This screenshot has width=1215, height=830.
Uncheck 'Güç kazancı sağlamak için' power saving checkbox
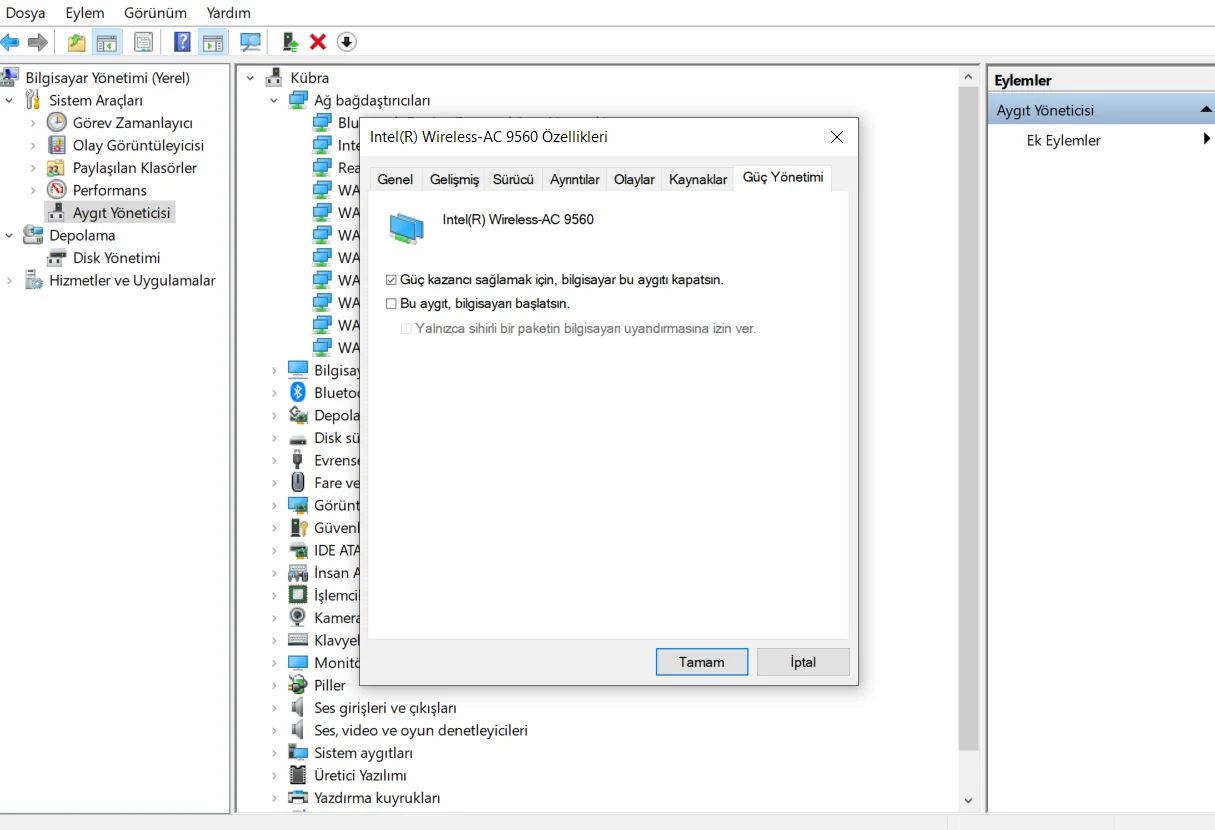pos(391,280)
